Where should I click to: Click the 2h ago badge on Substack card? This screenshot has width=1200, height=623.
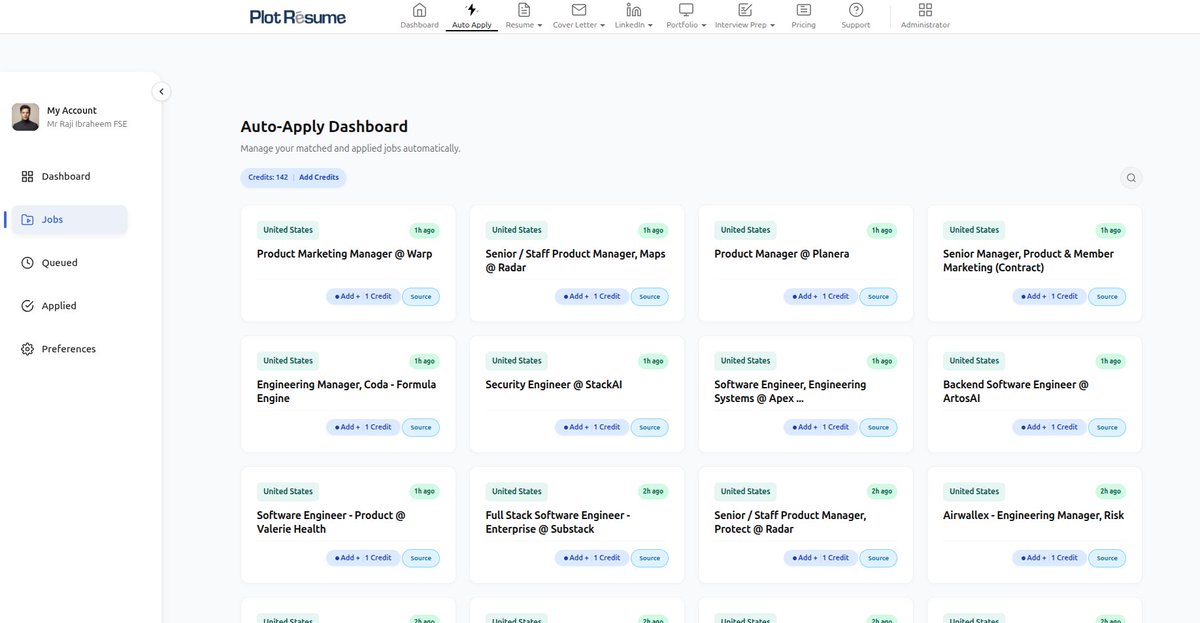(x=654, y=492)
